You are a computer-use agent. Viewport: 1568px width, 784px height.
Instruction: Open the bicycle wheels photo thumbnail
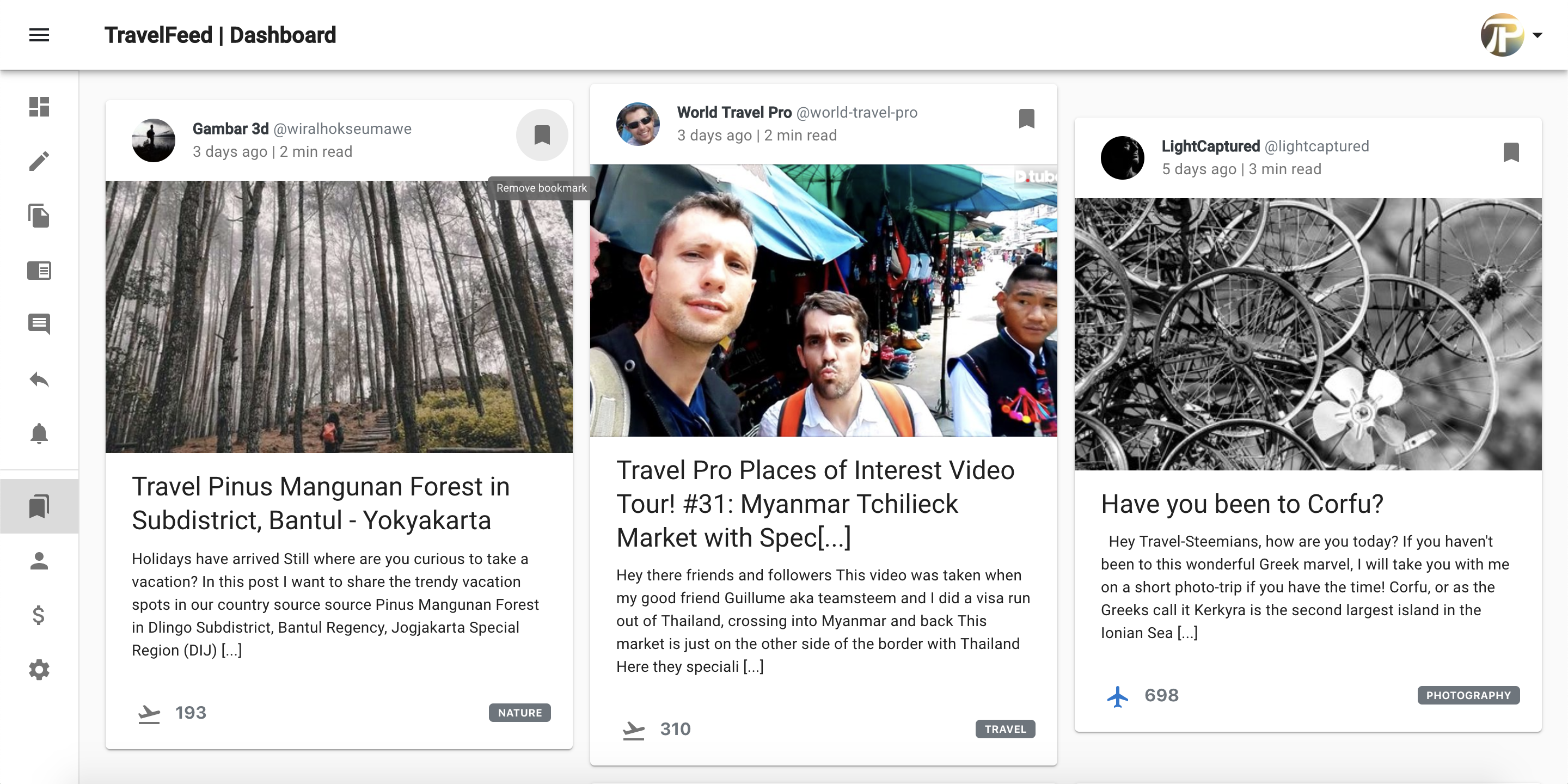[1307, 334]
